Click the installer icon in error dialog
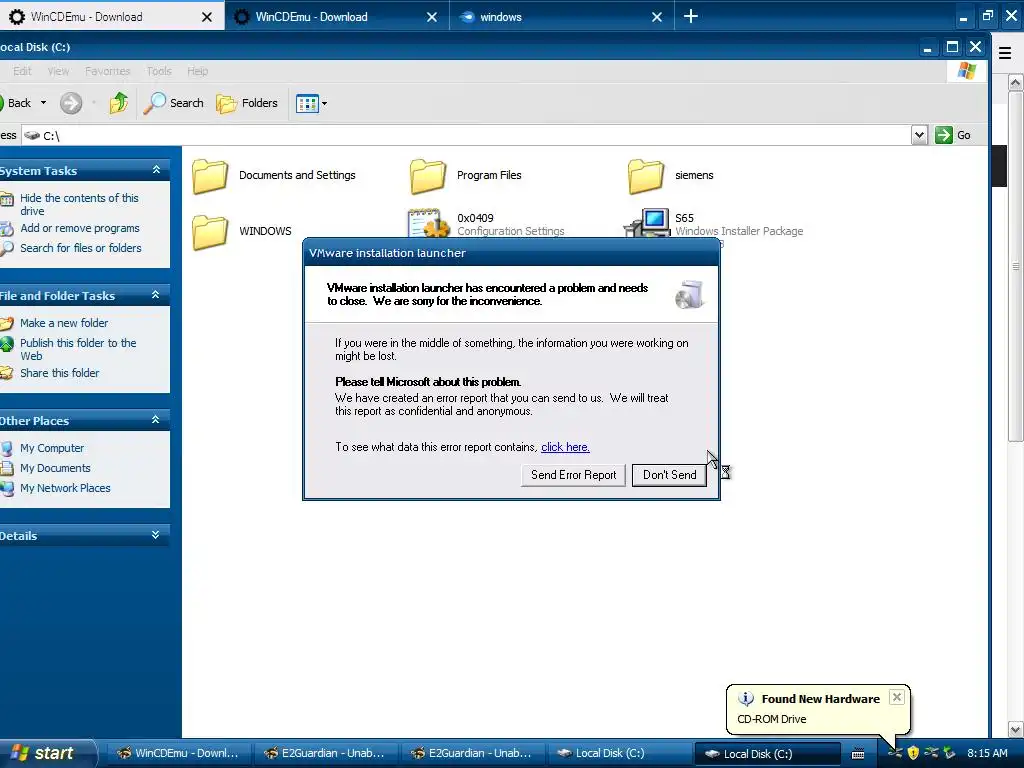This screenshot has height=768, width=1024. tap(689, 294)
